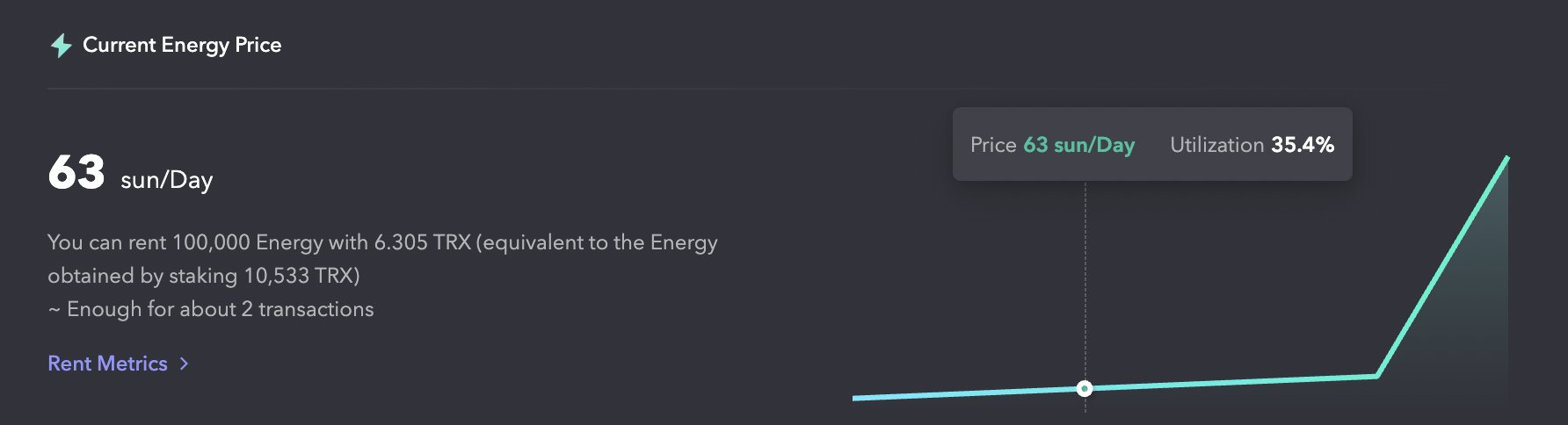Click the top peak of price curve
The height and width of the screenshot is (425, 1568).
(x=1506, y=159)
